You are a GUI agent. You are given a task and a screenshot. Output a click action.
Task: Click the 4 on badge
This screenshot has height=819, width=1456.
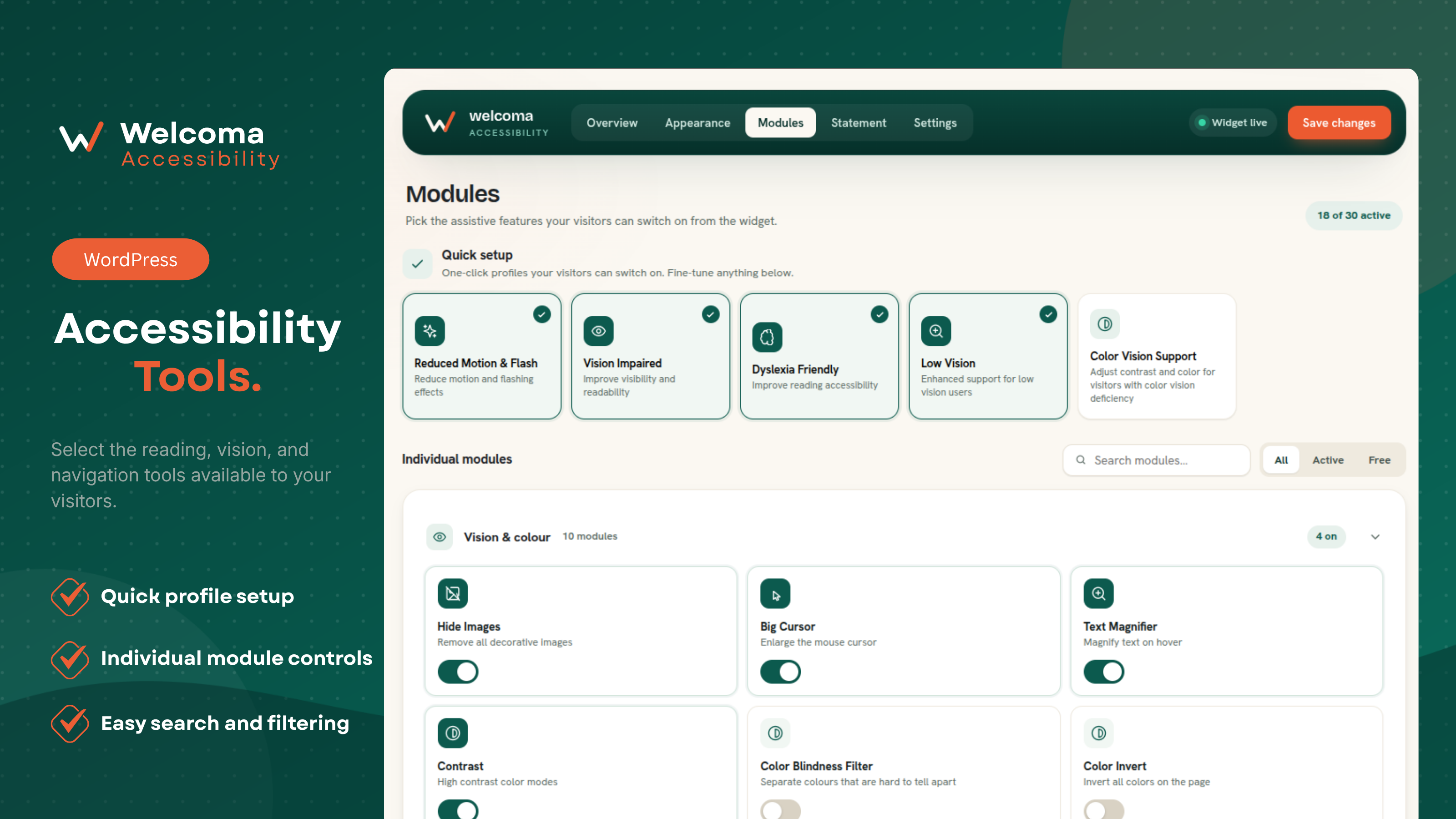(x=1326, y=536)
